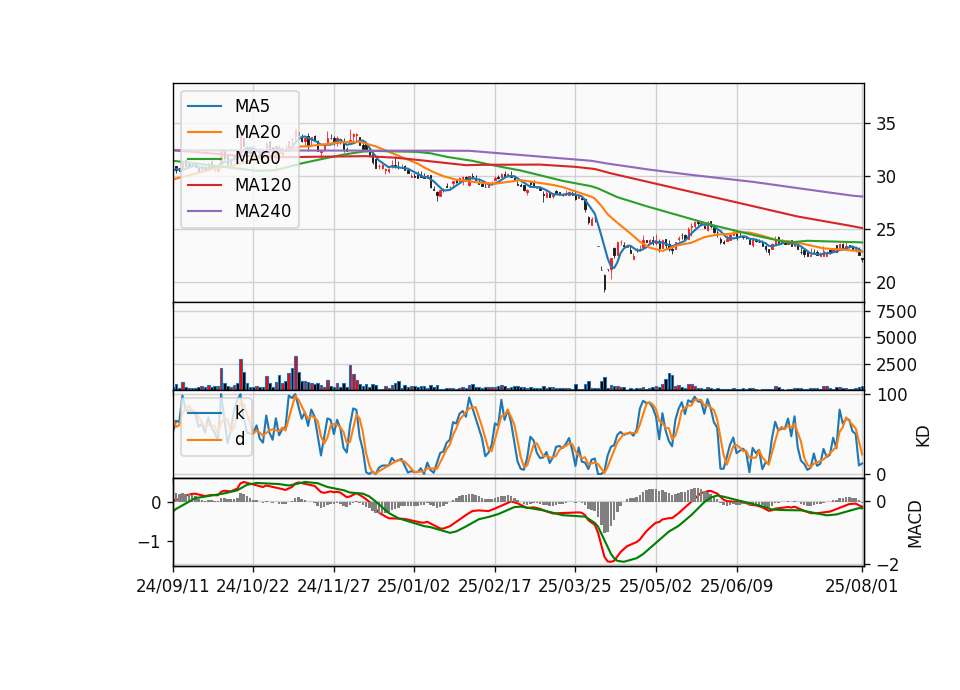Click the 24/10/22 date axis label
The height and width of the screenshot is (690, 960).
pos(253,586)
